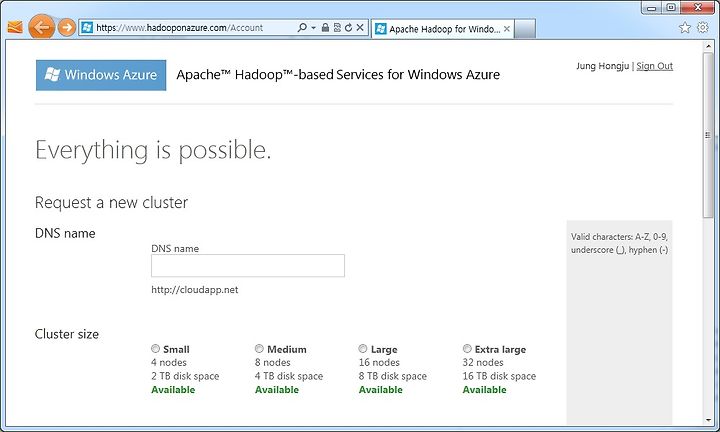
Task: Open a new tab with blank tab button
Action: point(525,29)
